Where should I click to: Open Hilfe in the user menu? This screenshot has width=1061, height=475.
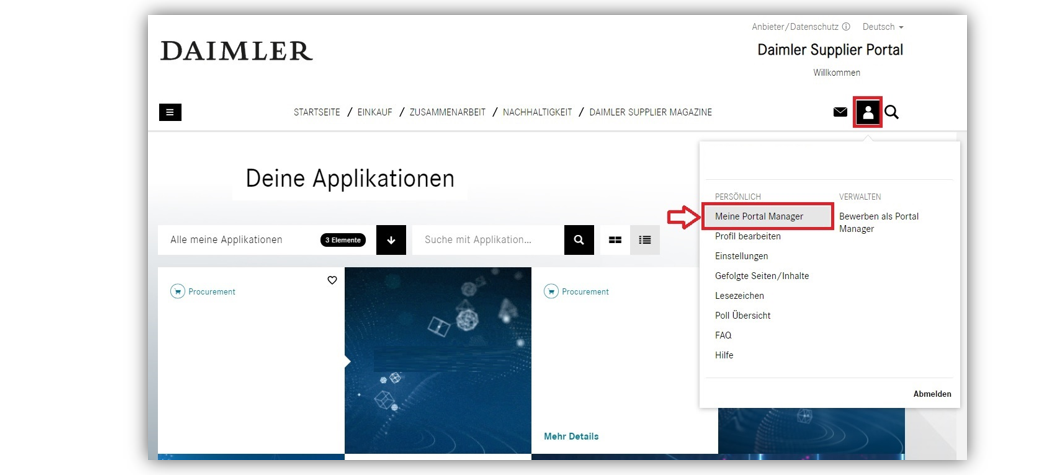(724, 355)
